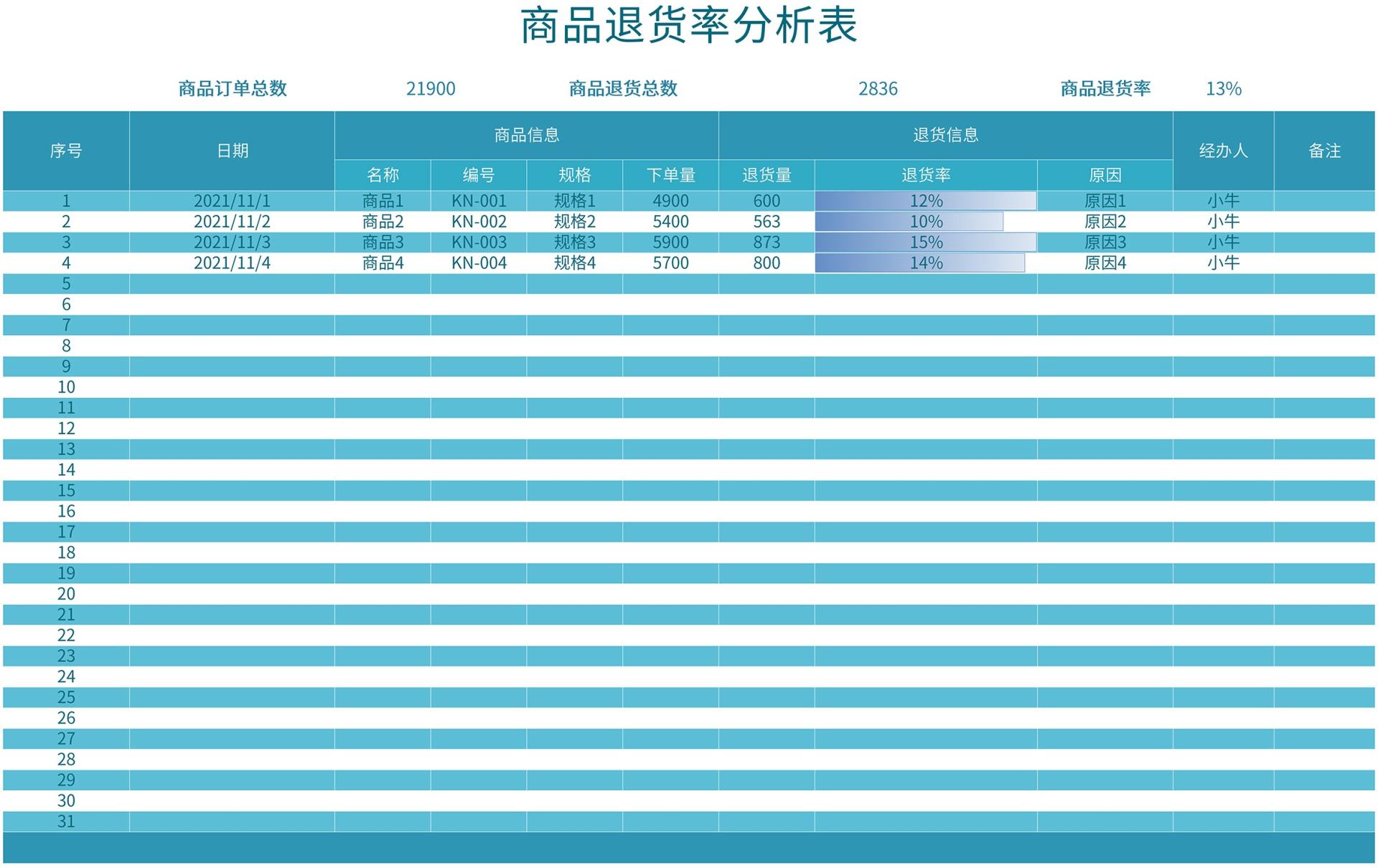The image size is (1378, 868).
Task: Select date cell 2021/11/3
Action: (233, 242)
